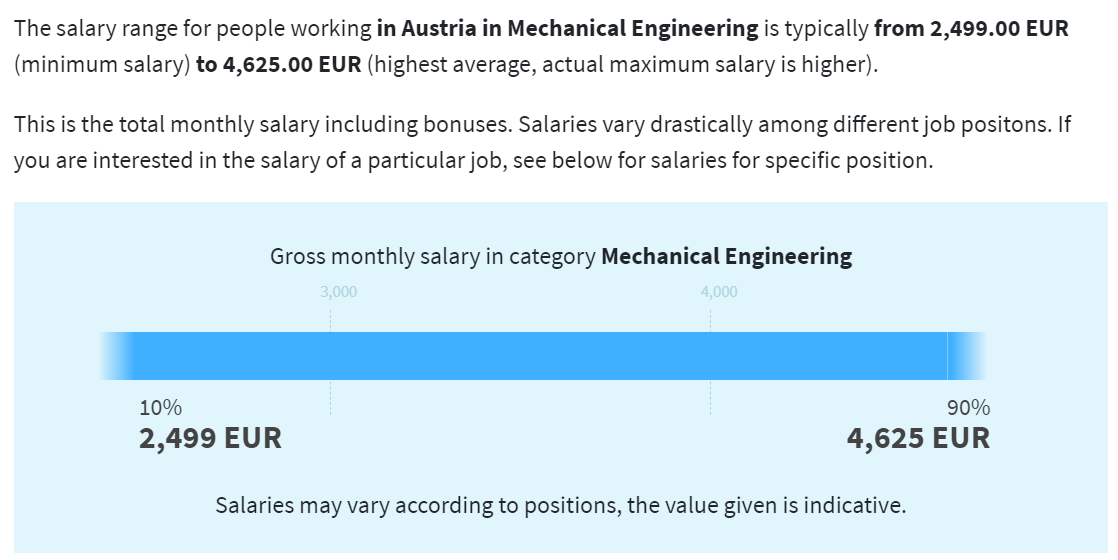Click the chart title Mechanical Engineering text
This screenshot has height=560, width=1118.
727,256
